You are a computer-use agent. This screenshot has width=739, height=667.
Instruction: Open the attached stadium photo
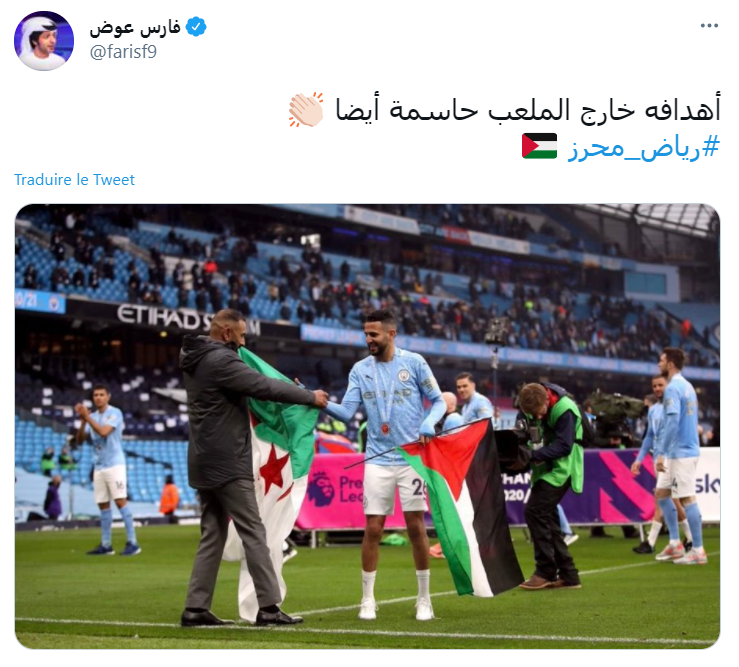(x=367, y=426)
